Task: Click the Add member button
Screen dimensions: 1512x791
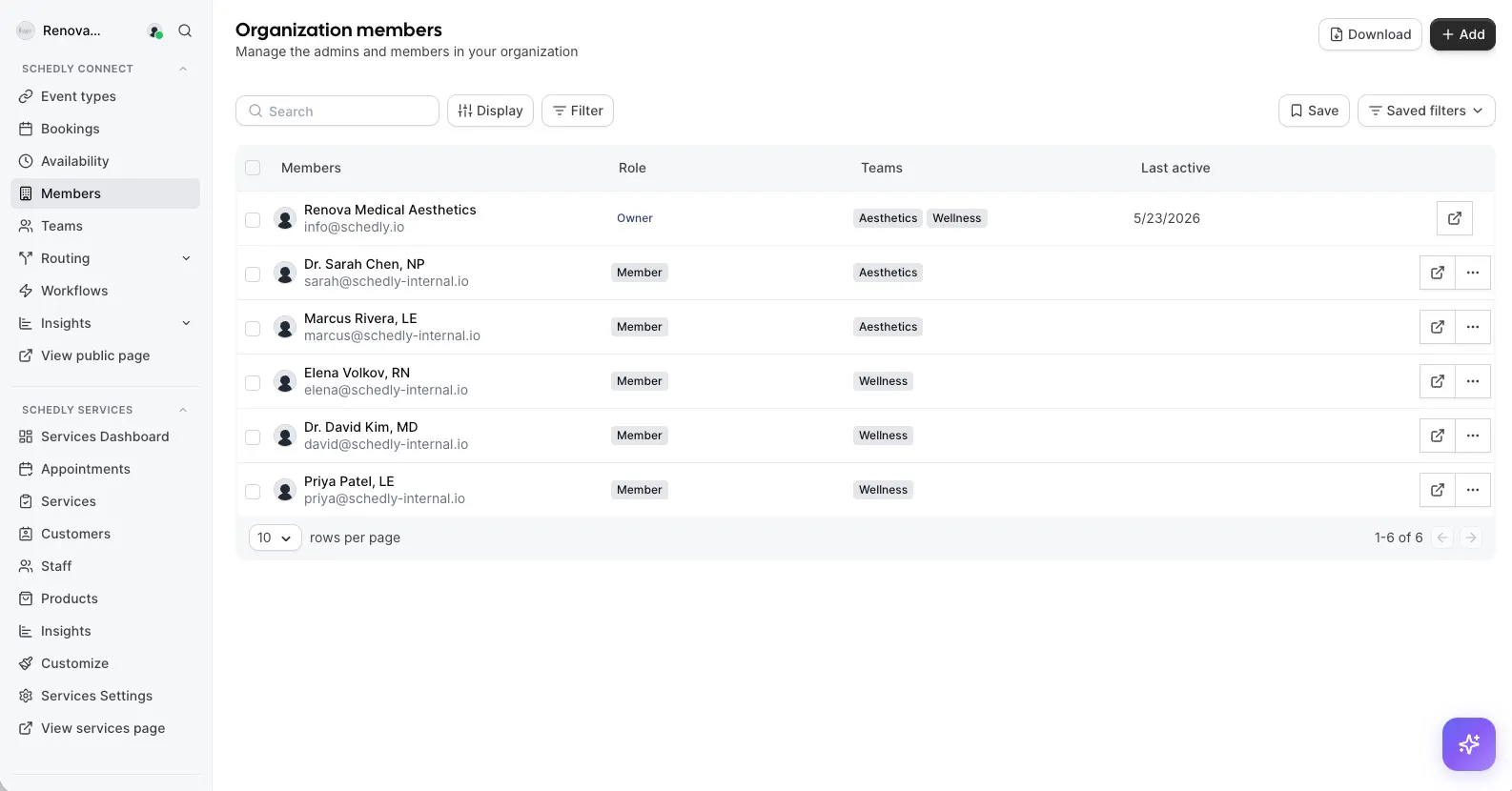Action: pyautogui.click(x=1462, y=34)
